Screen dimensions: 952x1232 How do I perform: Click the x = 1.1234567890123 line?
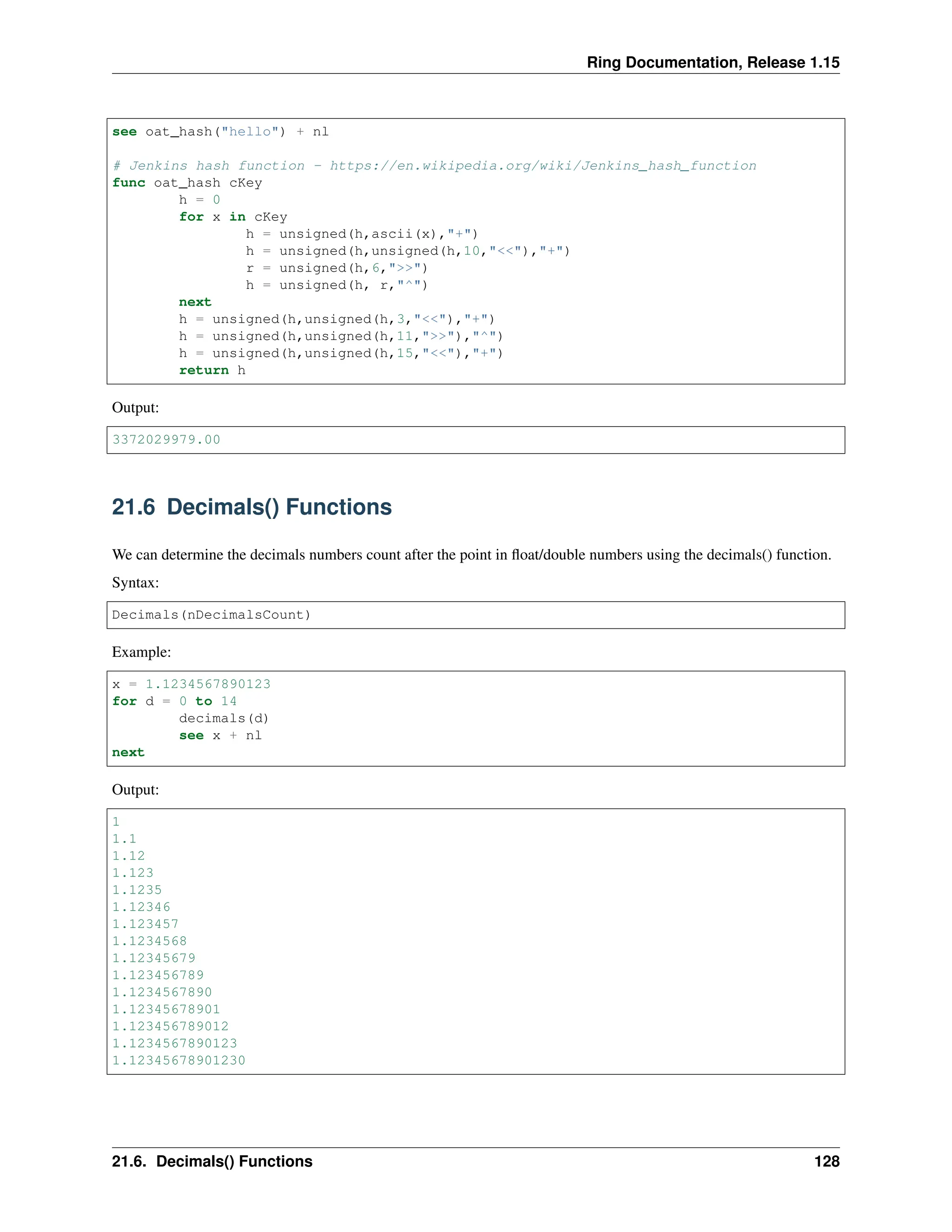191,684
